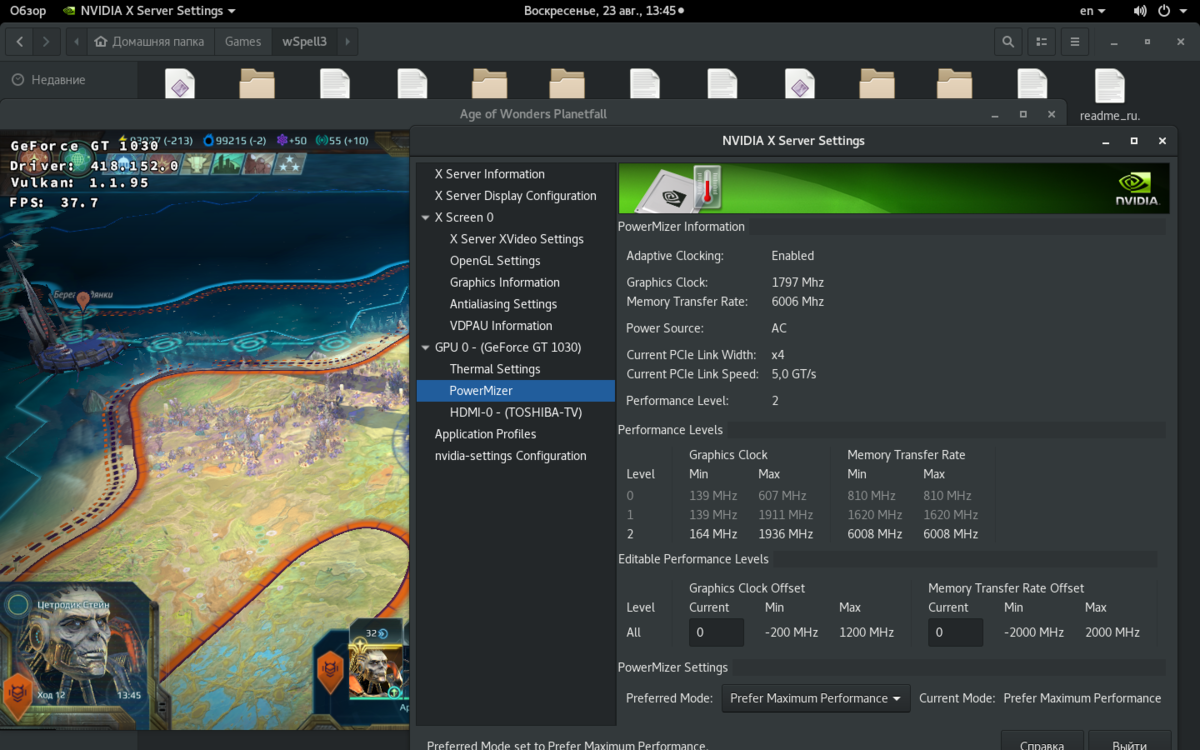
Task: Open Домашняя папка in path bar
Action: pos(151,42)
